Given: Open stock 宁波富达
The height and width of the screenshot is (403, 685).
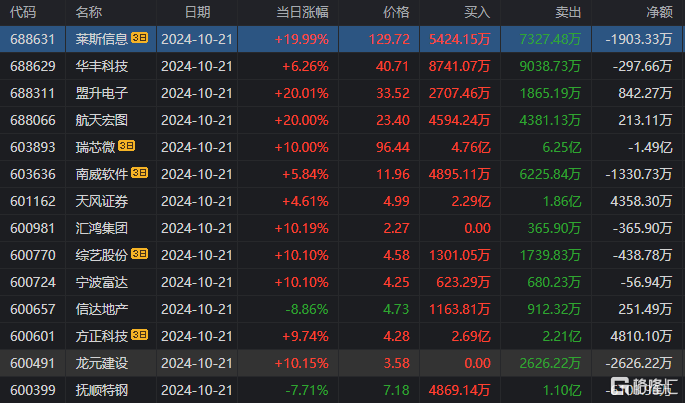Looking at the screenshot, I should [101, 282].
